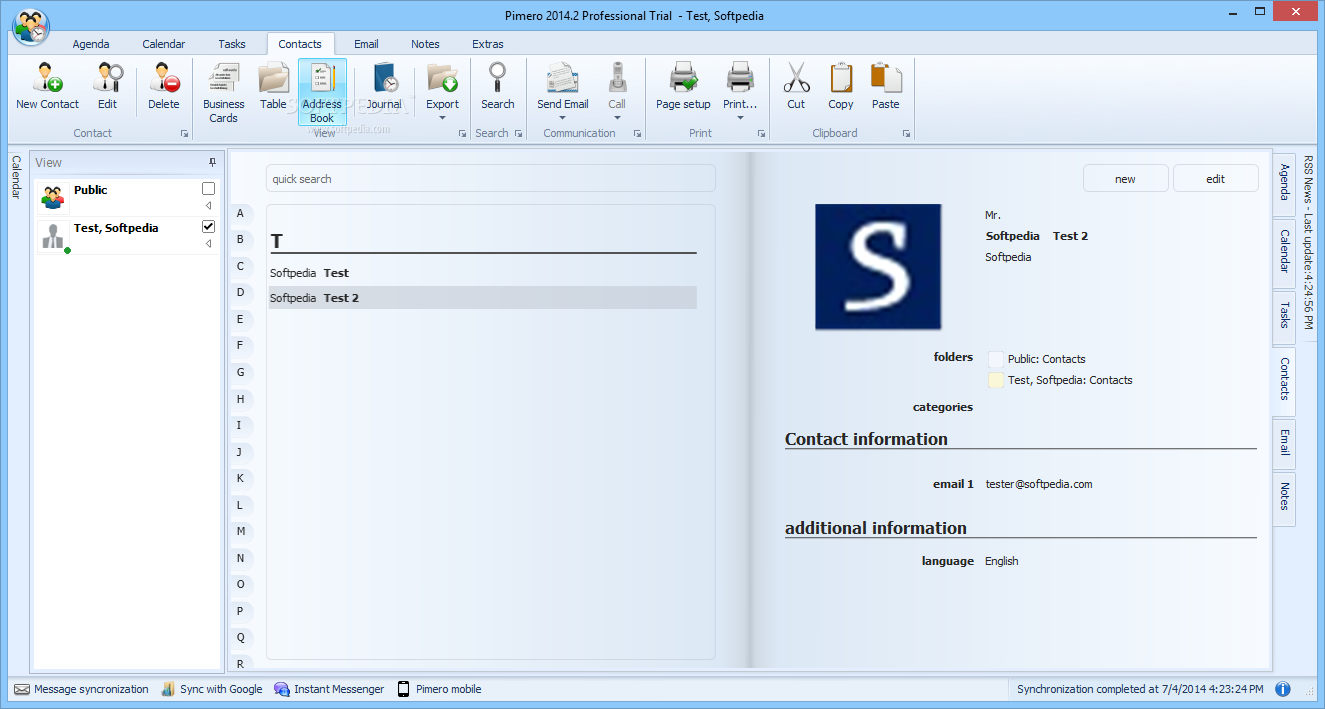The width and height of the screenshot is (1325, 709).
Task: Open the RSS News side tab
Action: pyautogui.click(x=1309, y=243)
